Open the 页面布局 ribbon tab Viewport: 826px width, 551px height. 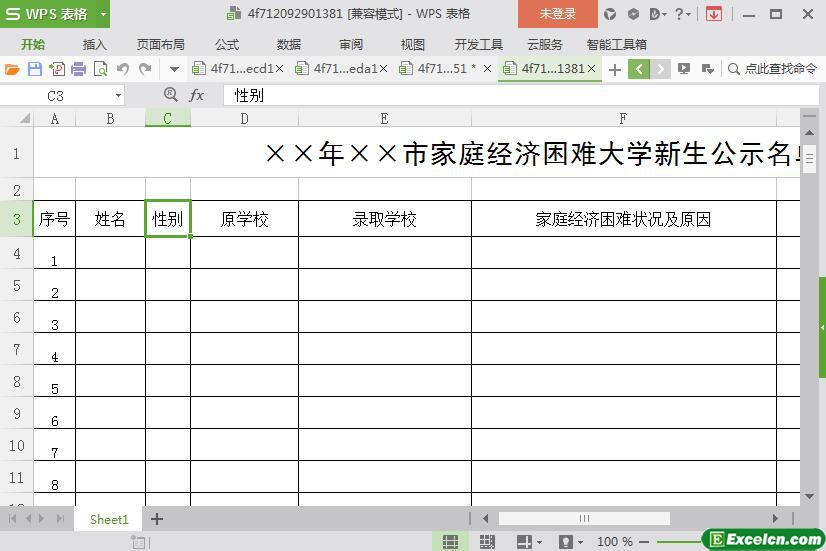point(161,44)
